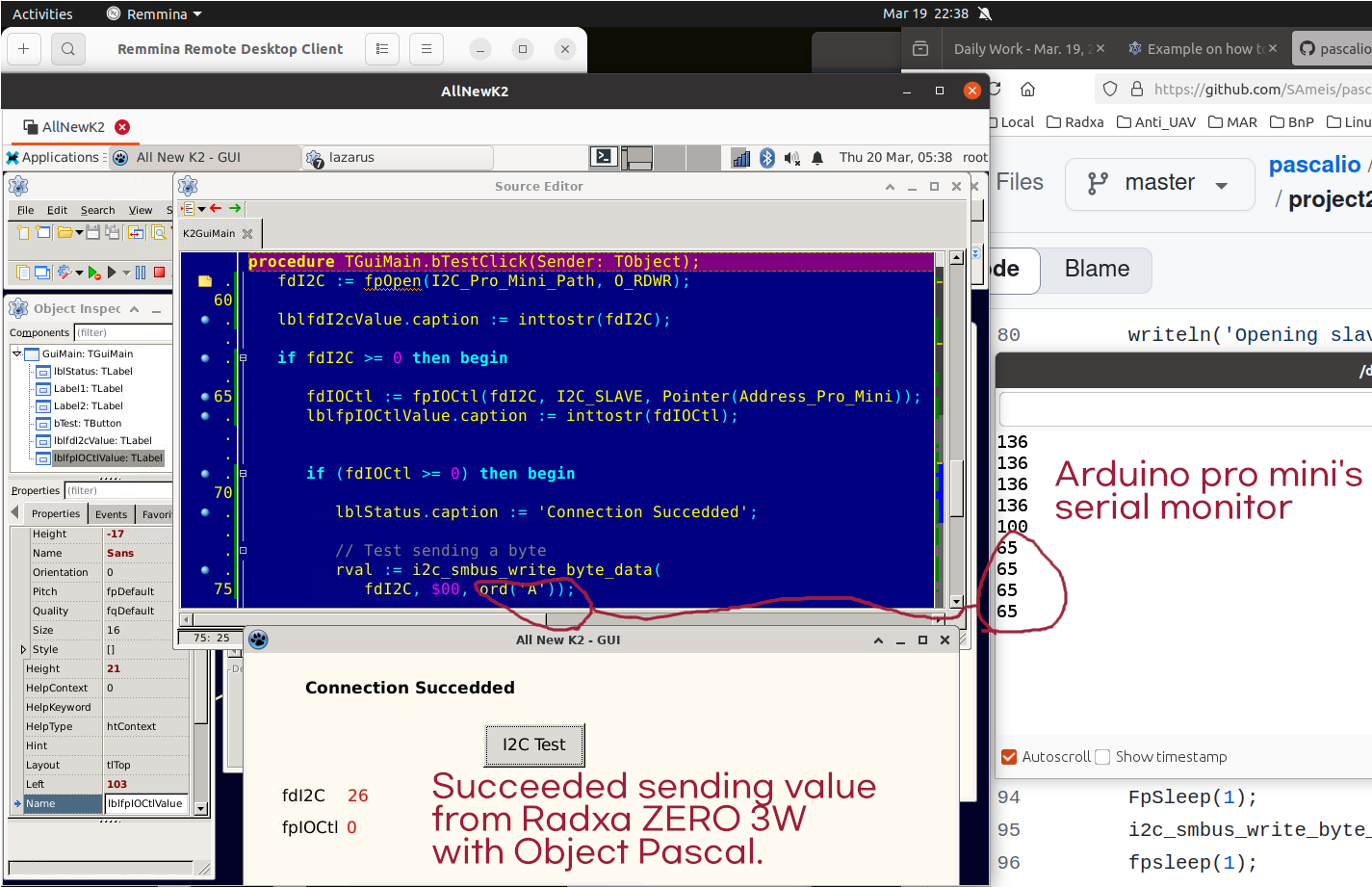Switch to Properties tab in Object Inspector
The height and width of the screenshot is (887, 1372).
(x=56, y=514)
